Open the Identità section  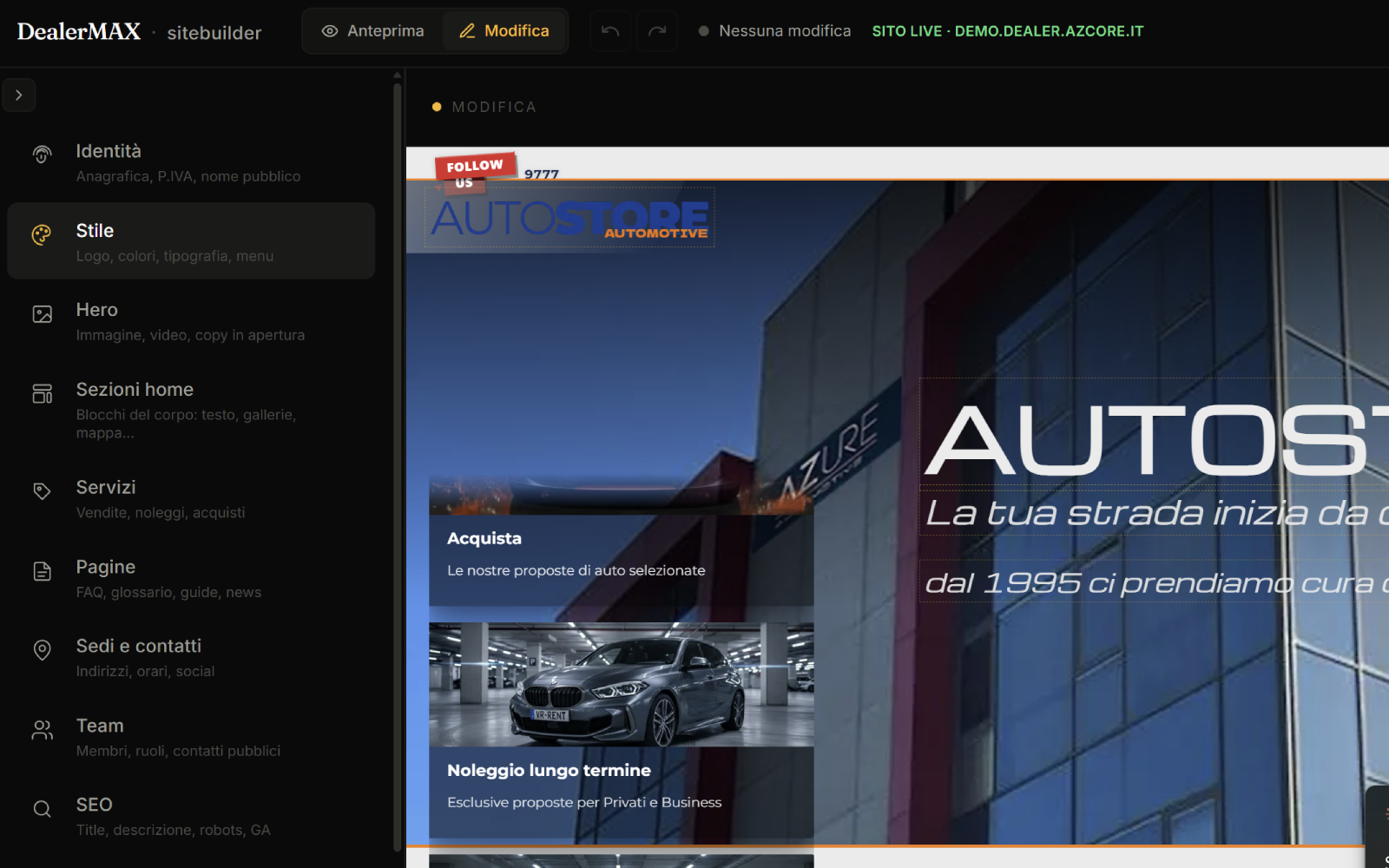(191, 162)
